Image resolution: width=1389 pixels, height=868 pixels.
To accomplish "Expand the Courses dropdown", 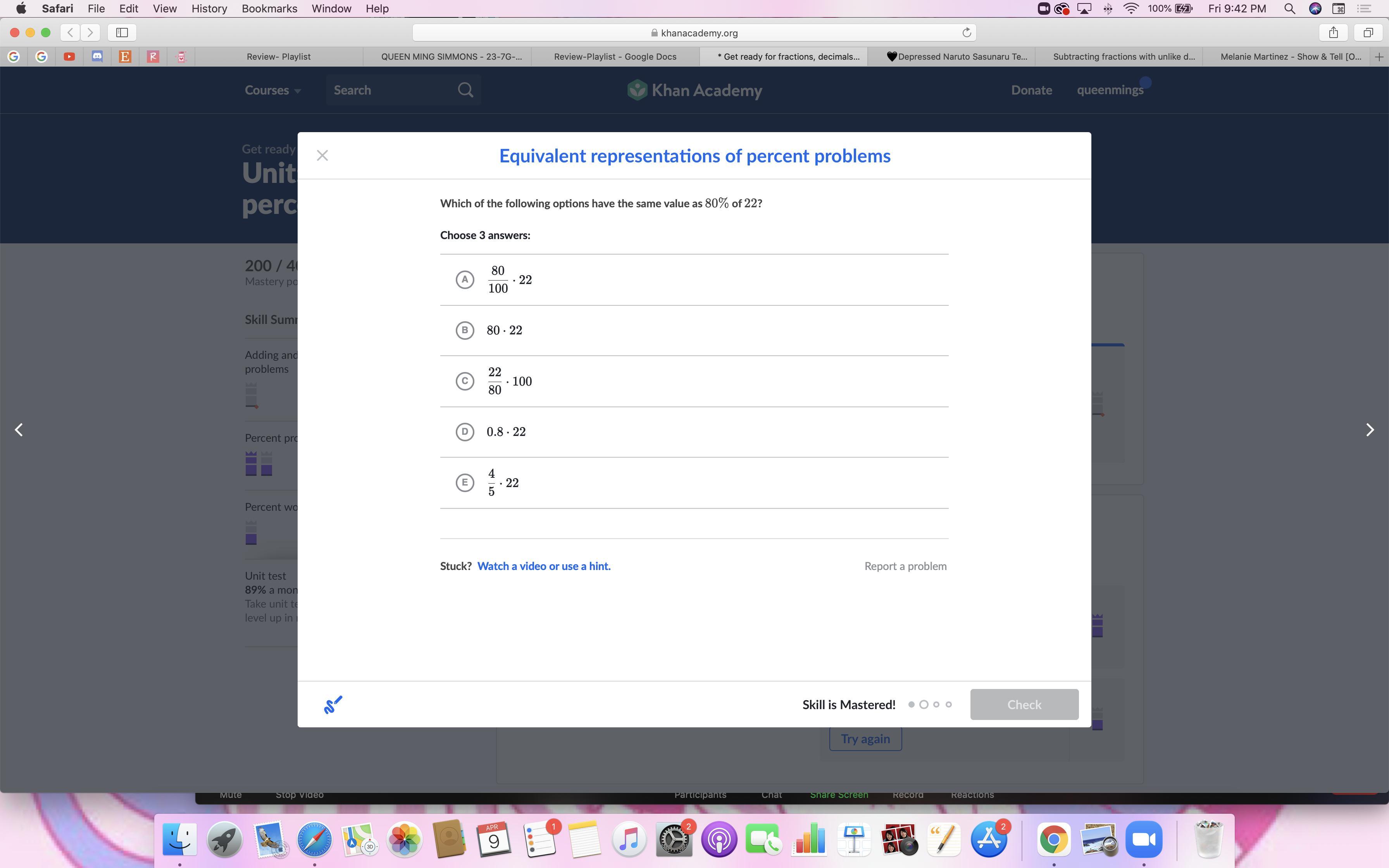I will (x=272, y=90).
